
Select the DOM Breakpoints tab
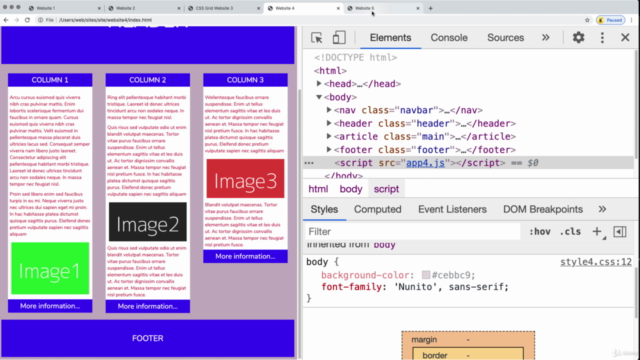click(543, 209)
